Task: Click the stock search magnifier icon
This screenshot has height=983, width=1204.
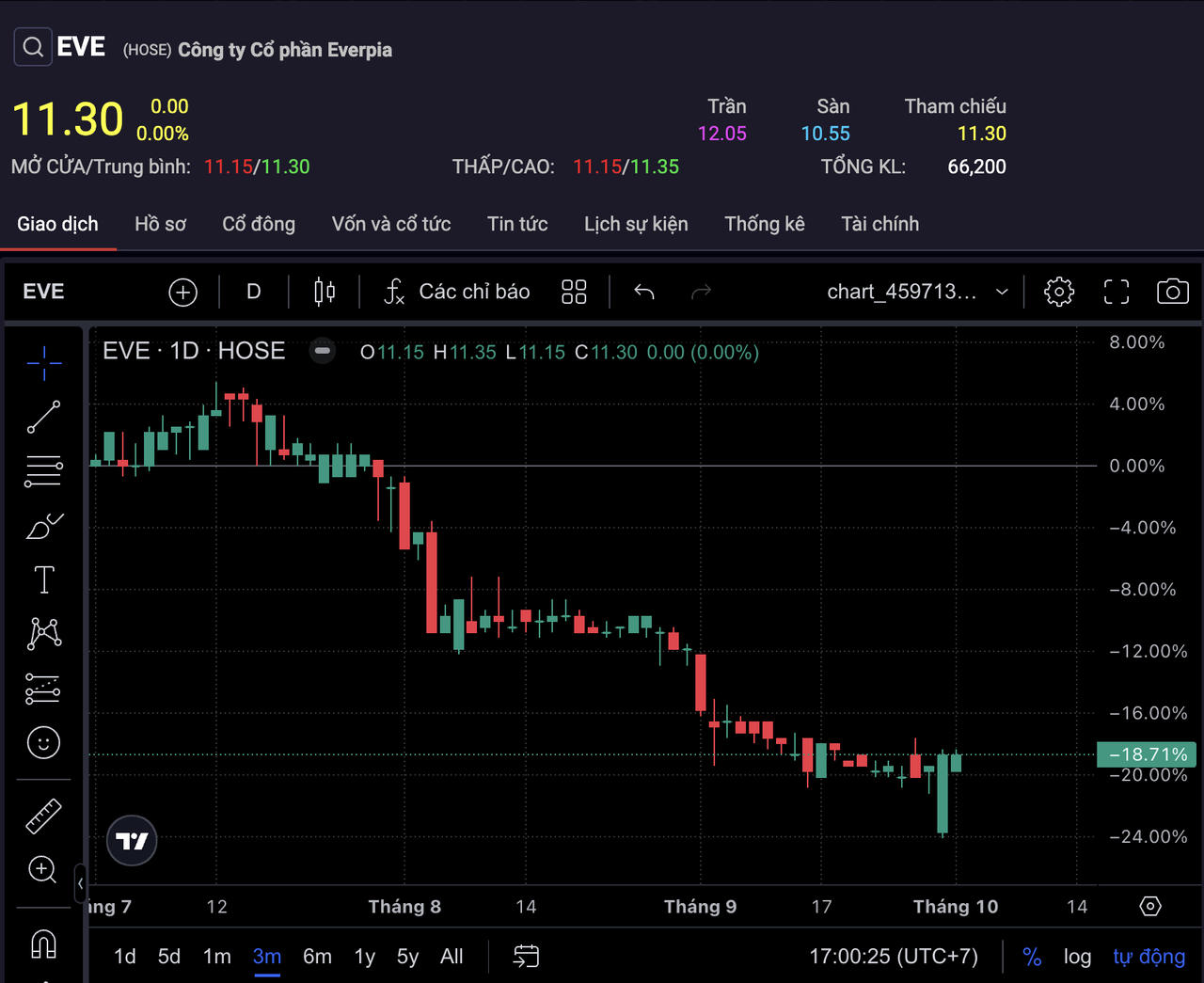Action: click(x=33, y=47)
